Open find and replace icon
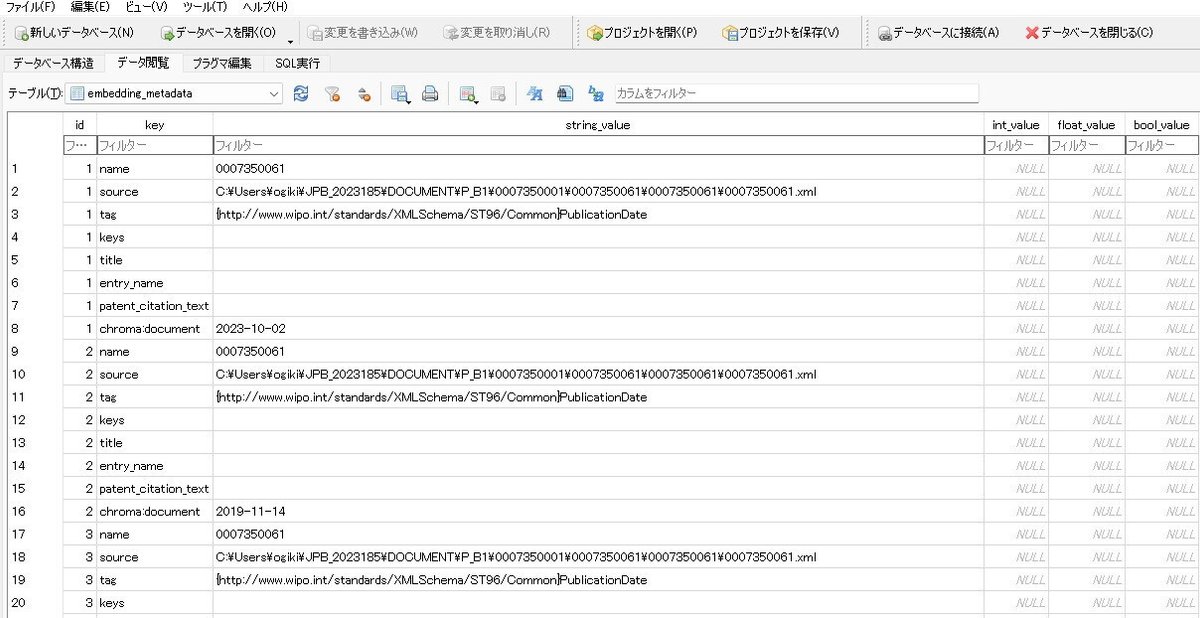The image size is (1200, 618). click(x=596, y=93)
